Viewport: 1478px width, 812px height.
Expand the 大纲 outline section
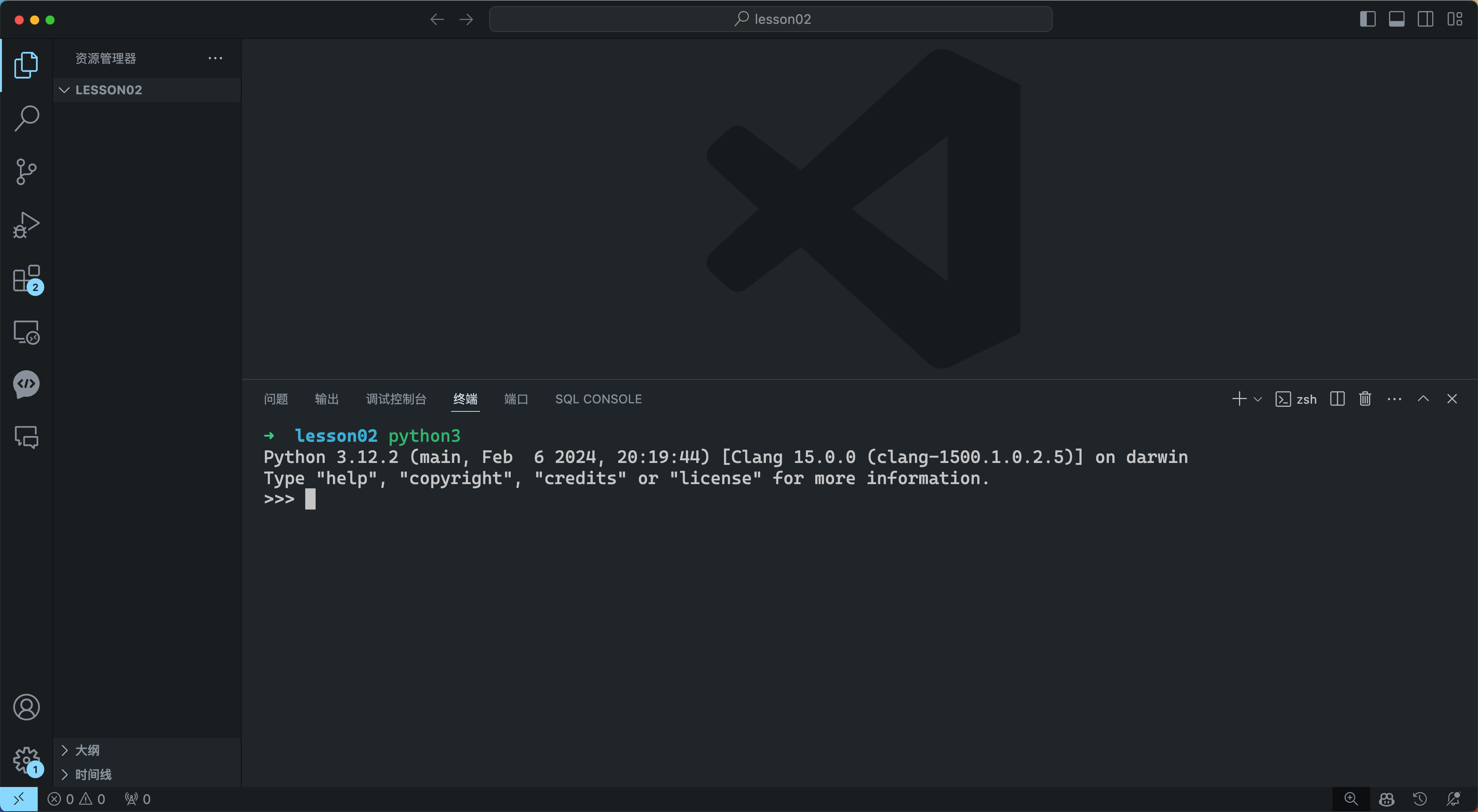point(147,750)
